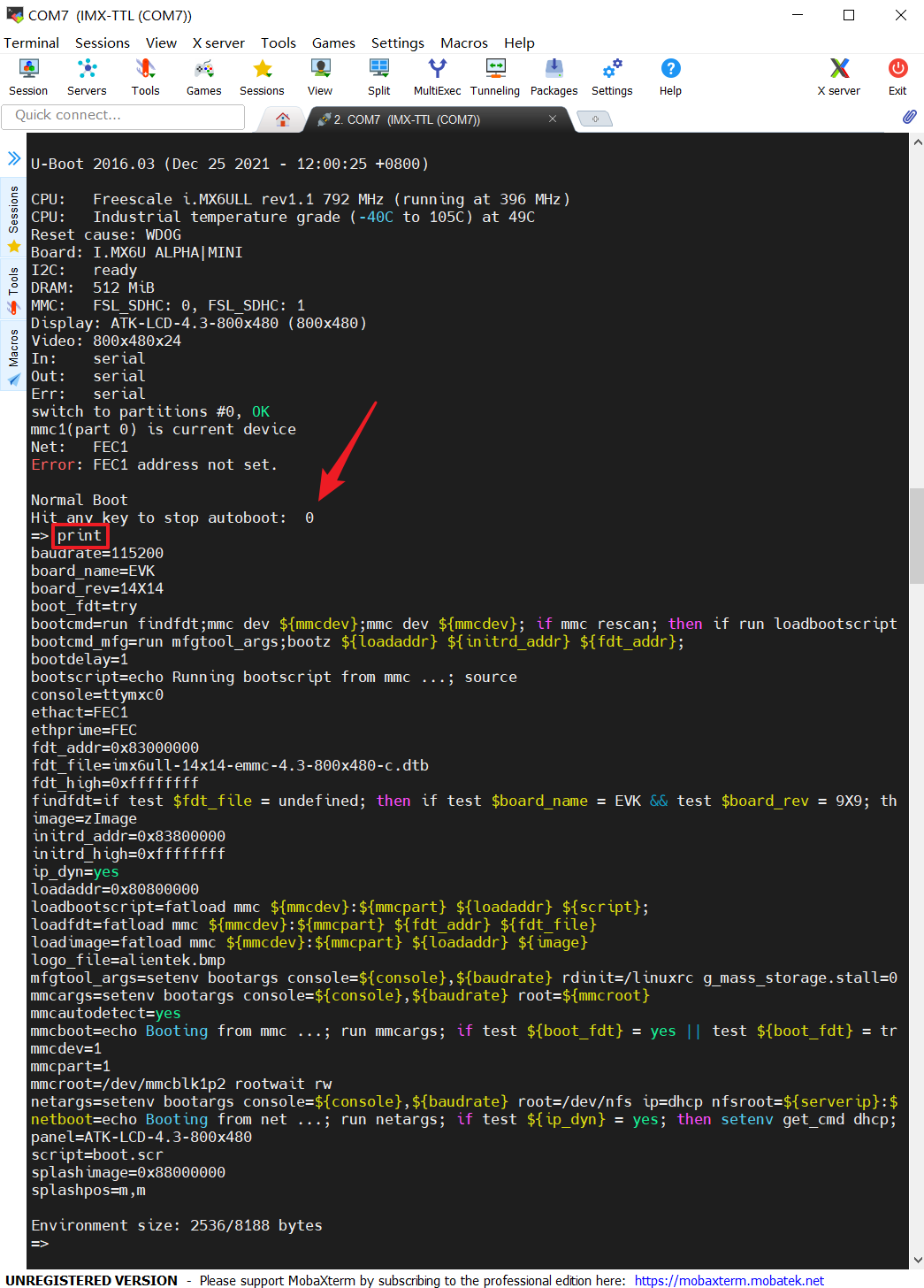Open the mobaxterm.mobatek.net link

(729, 1280)
